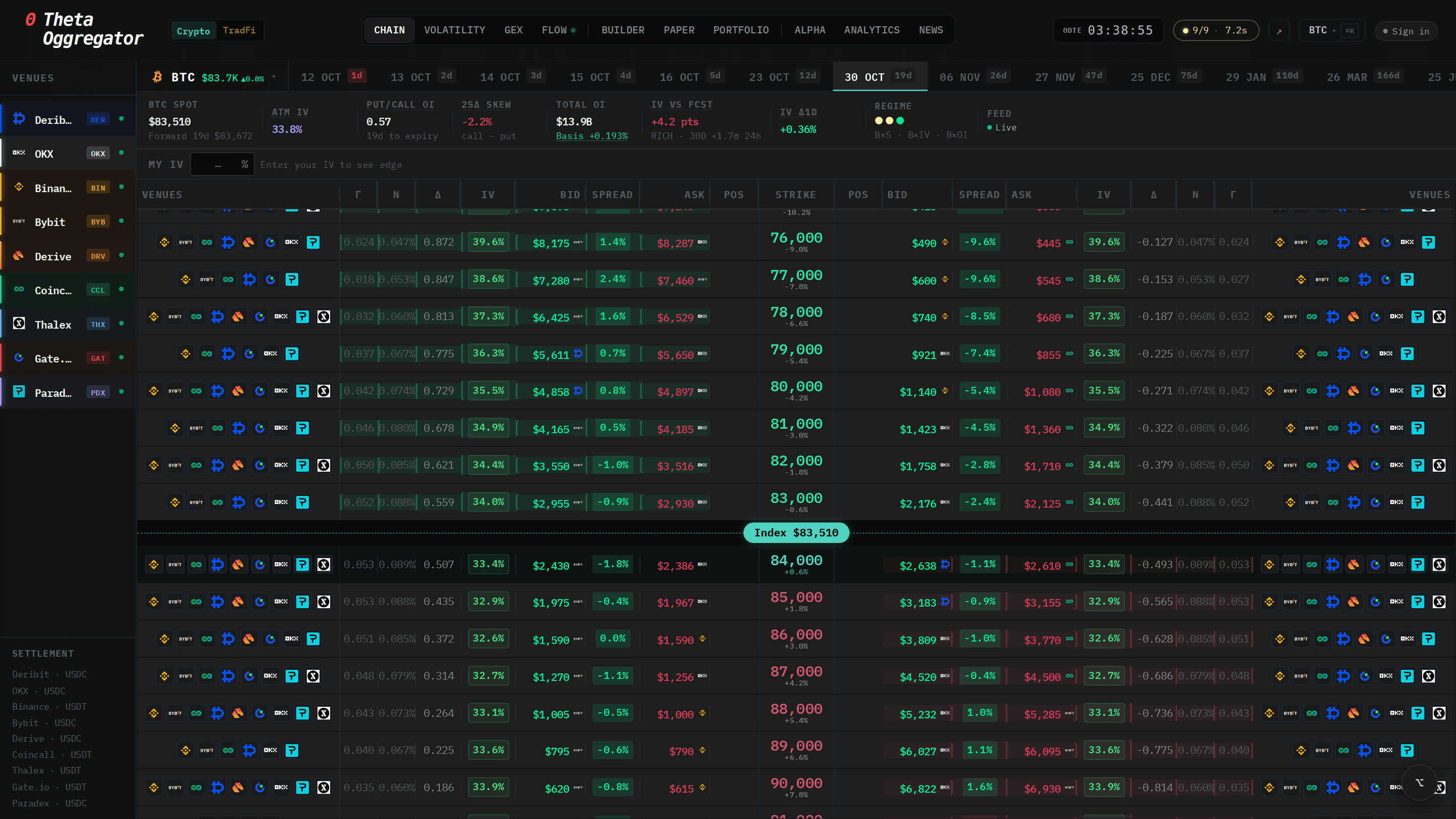Toggle the Binance venue in the sidebar
1456x819 pixels.
point(68,188)
